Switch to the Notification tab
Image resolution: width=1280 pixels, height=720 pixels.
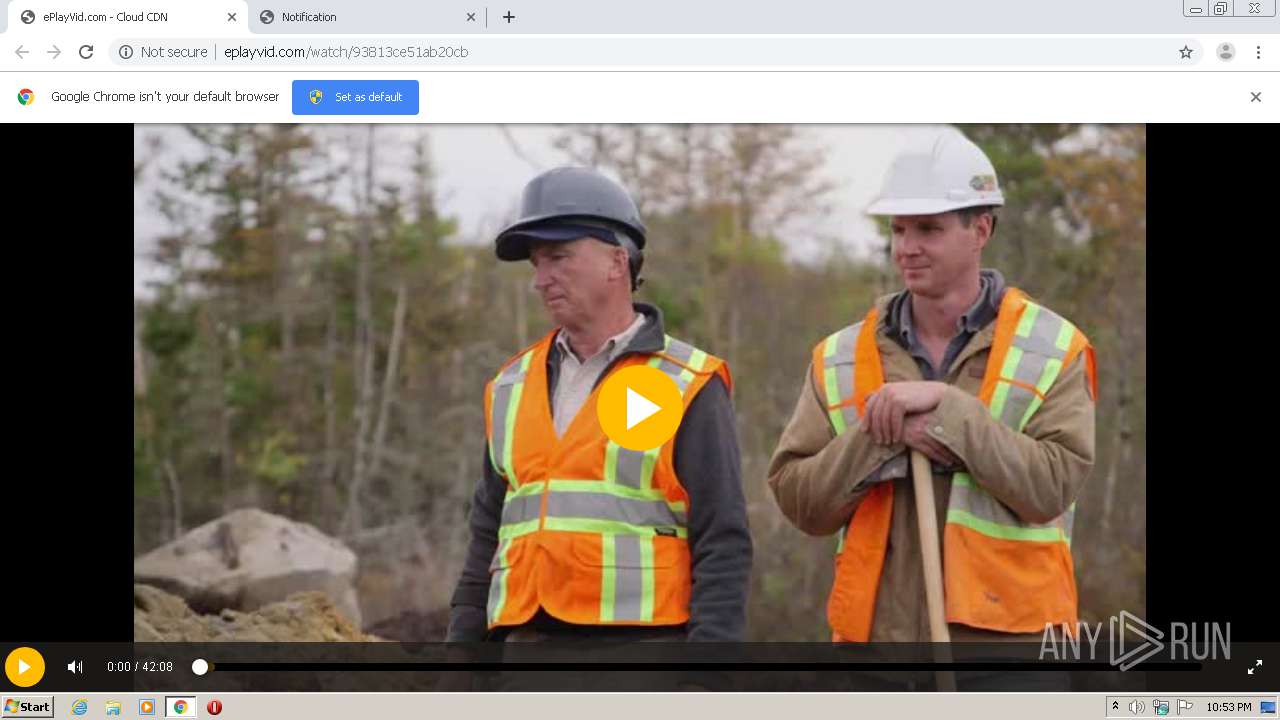367,17
